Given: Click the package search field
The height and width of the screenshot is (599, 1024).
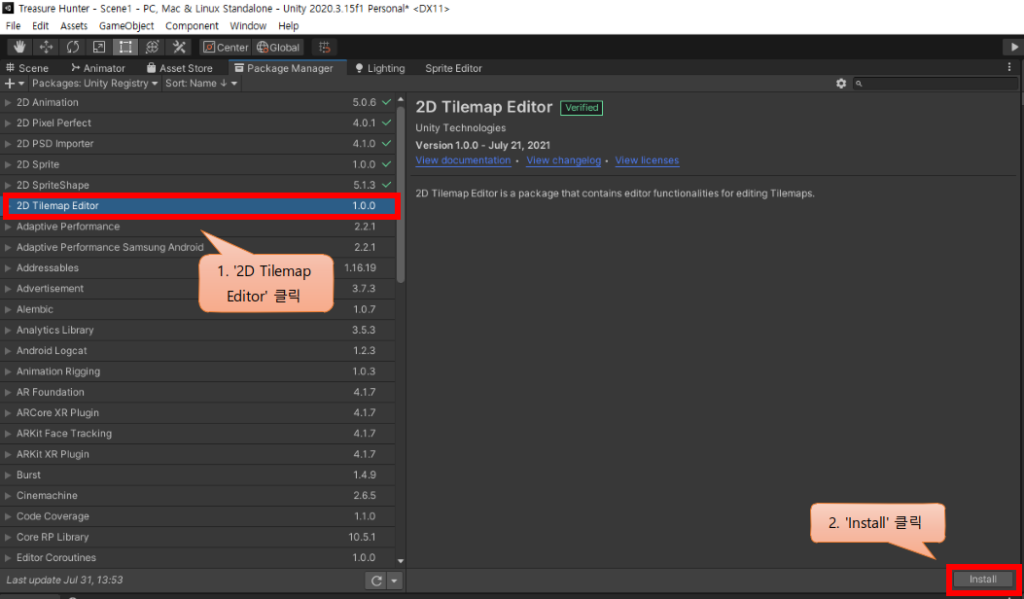Looking at the screenshot, I should click(x=935, y=84).
